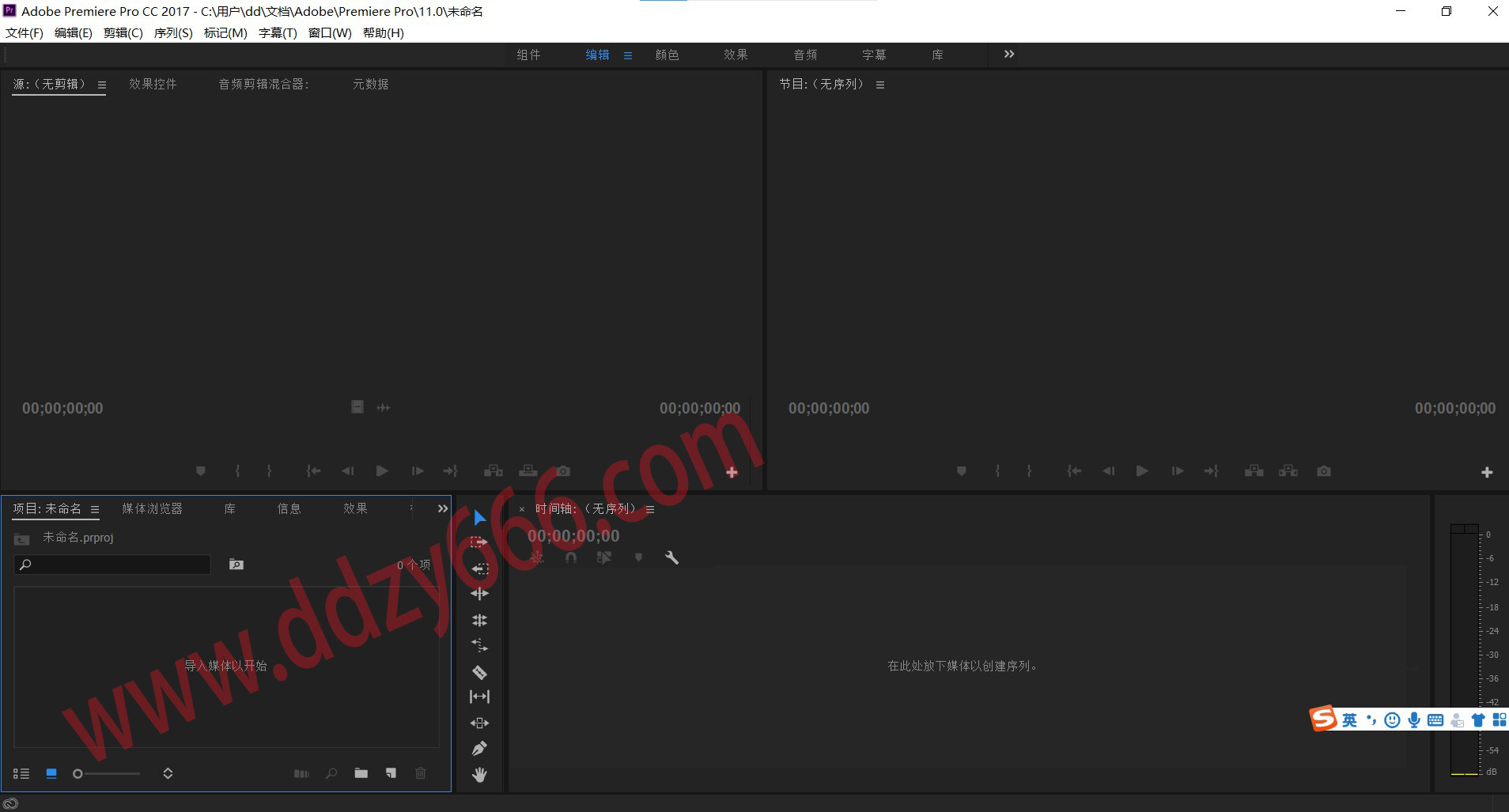Select the Slip tool
Screen dimensions: 1509x812
pos(479,697)
